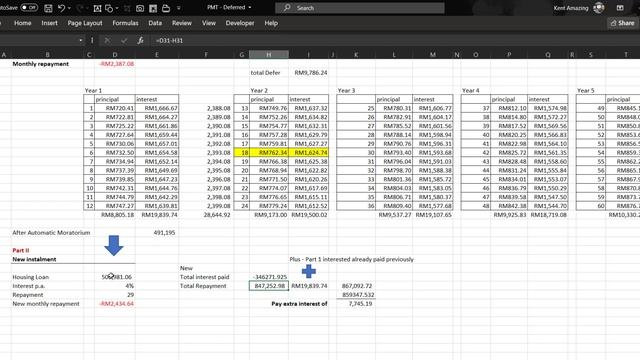Screen dimensions: 640x360
Task: Click the Undo icon
Action: pyautogui.click(x=61, y=8)
